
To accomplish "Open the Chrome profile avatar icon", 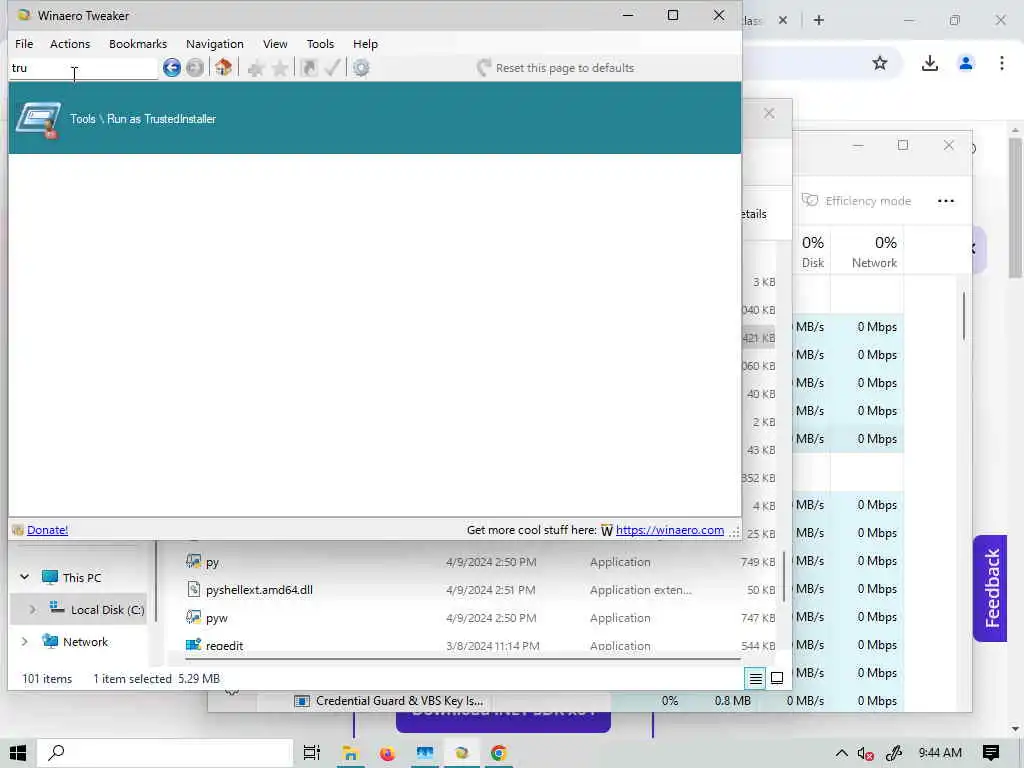I will [x=966, y=63].
